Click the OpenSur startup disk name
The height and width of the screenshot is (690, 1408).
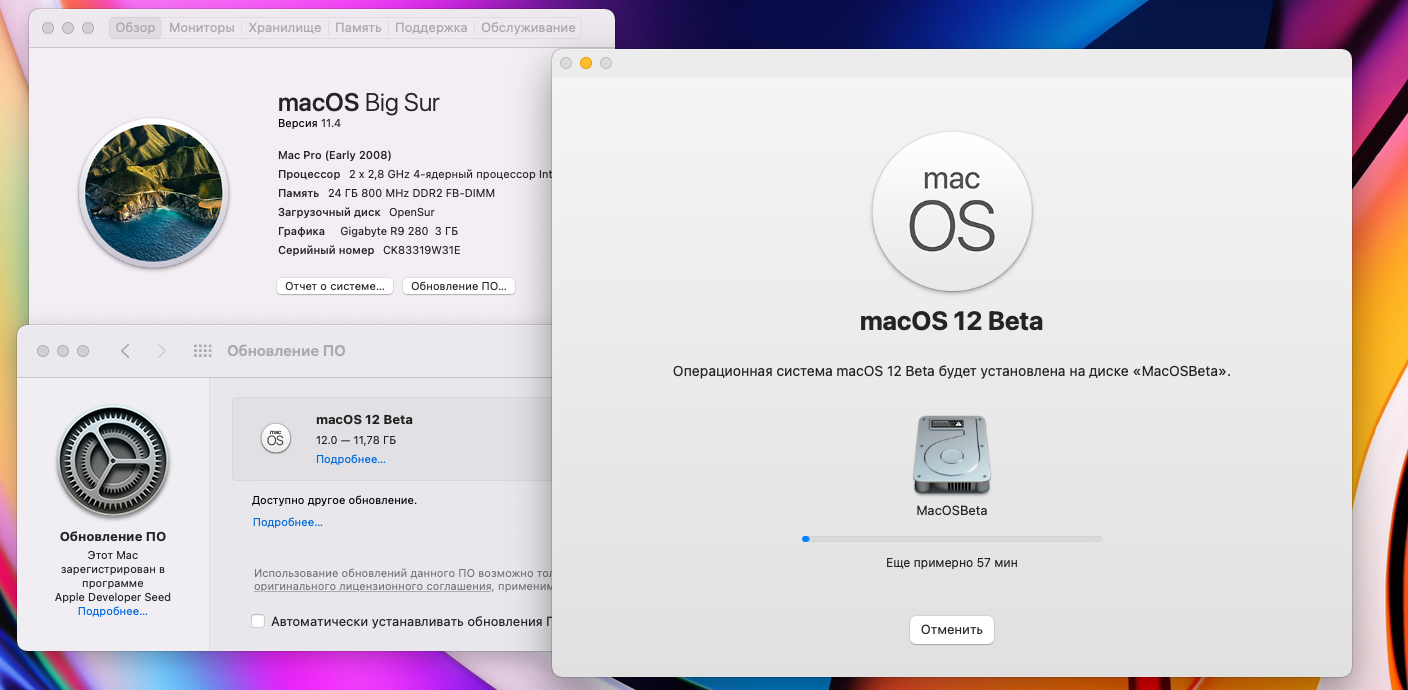tap(414, 212)
